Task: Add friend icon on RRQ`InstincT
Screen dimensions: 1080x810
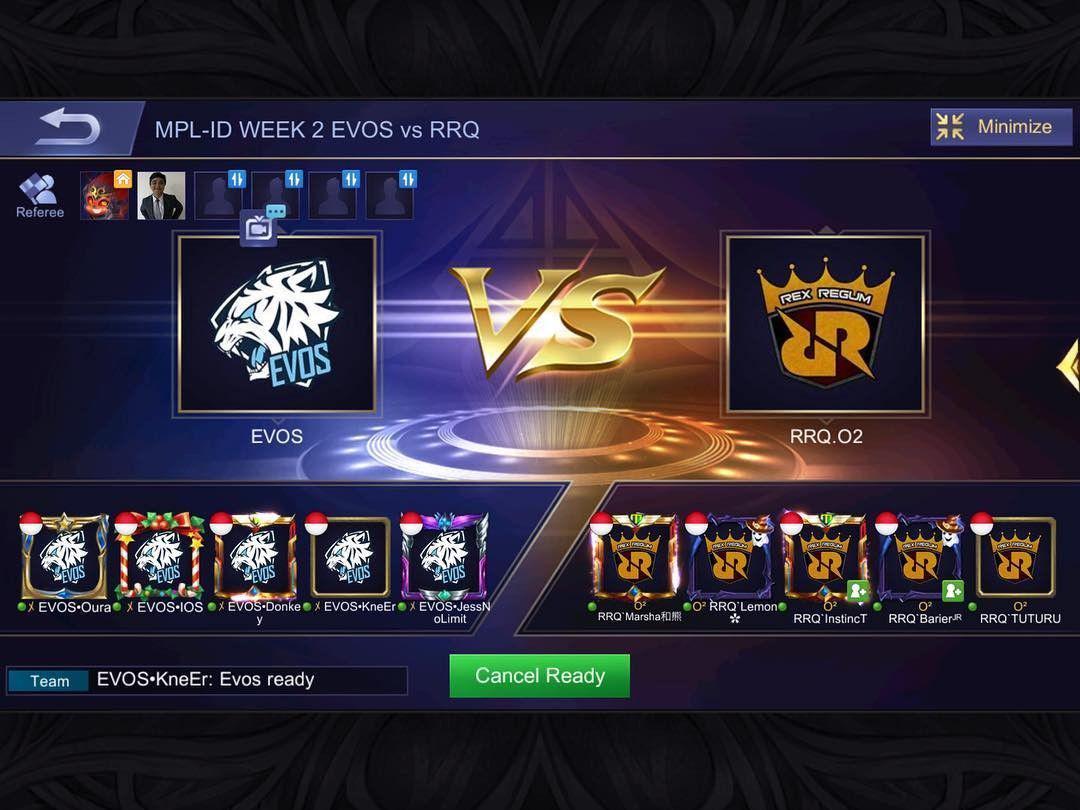Action: (x=857, y=591)
